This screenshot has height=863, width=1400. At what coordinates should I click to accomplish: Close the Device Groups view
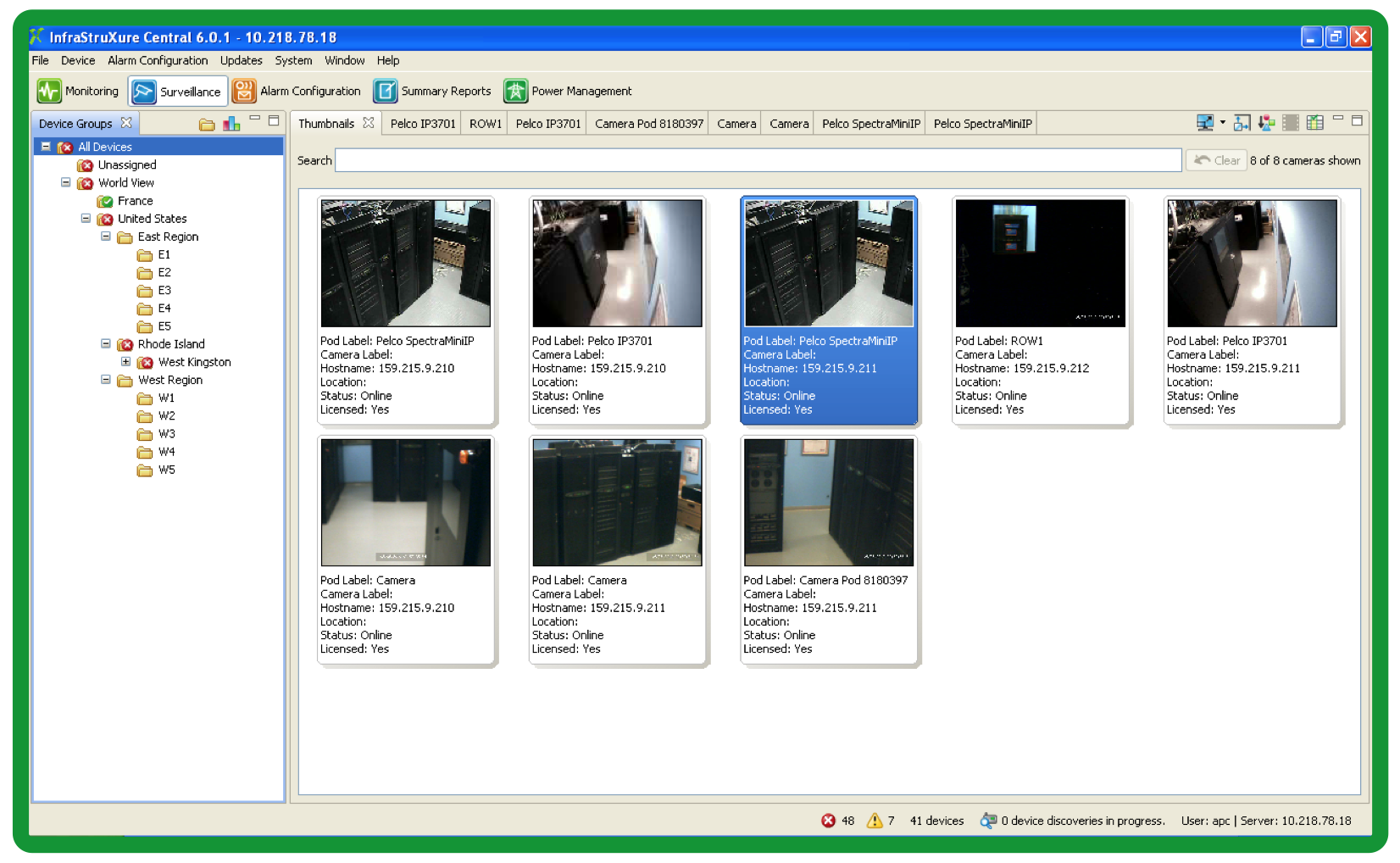pos(126,123)
